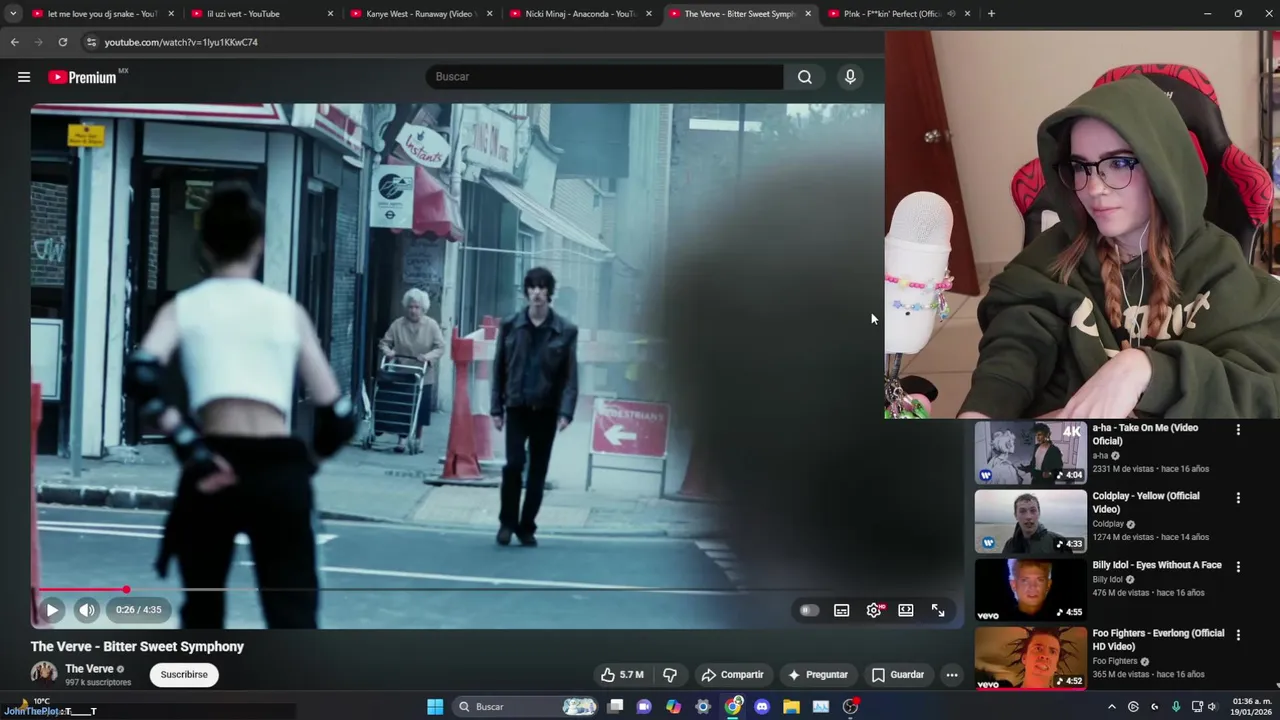The height and width of the screenshot is (720, 1280).
Task: Open the YouTube guide hamburger menu
Action: tap(24, 77)
